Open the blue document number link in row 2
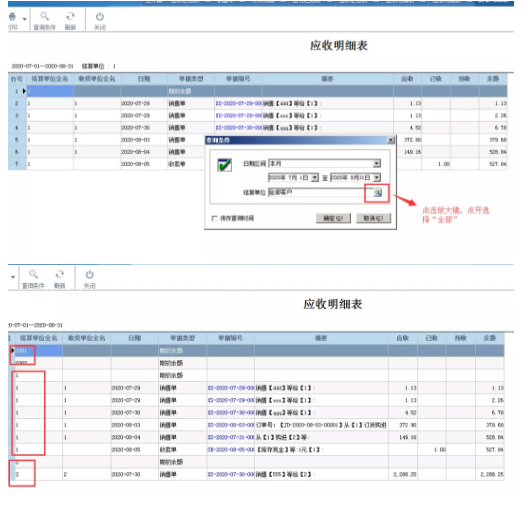Viewport: 528px width, 518px height. tap(239, 103)
